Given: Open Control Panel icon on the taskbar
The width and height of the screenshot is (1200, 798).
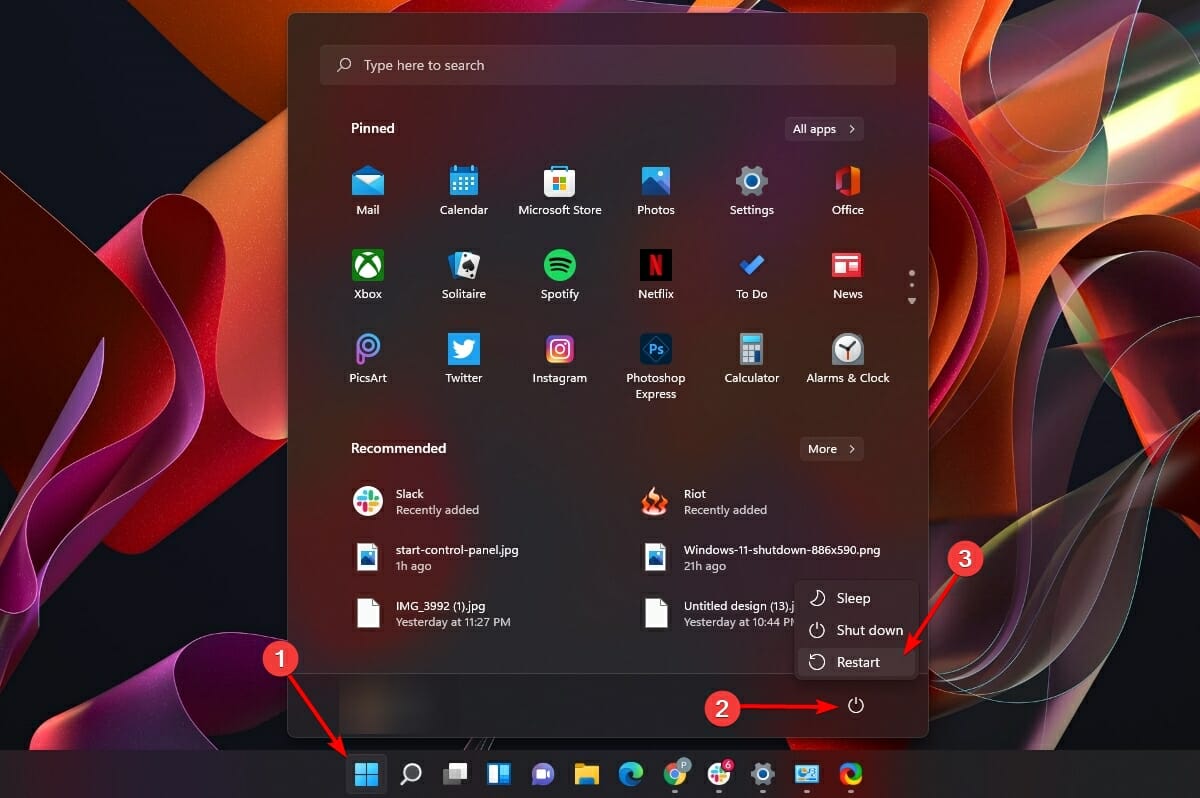Looking at the screenshot, I should [807, 773].
